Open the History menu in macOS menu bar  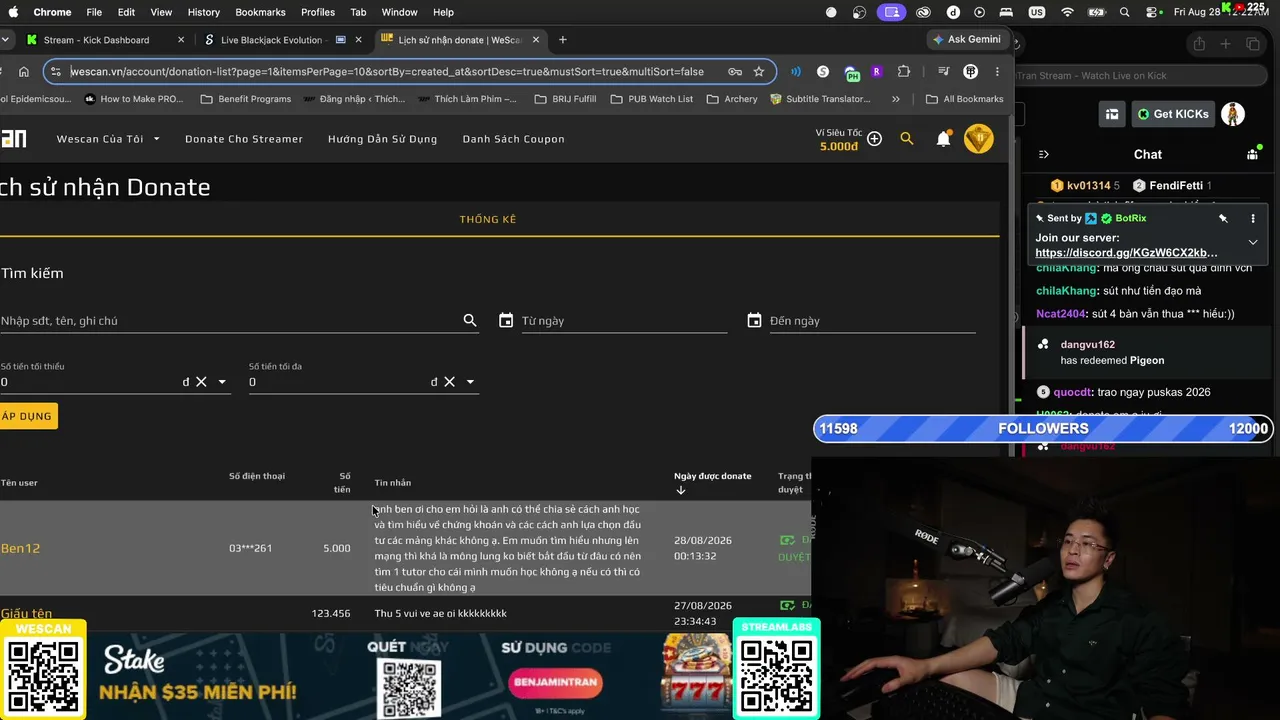[203, 12]
